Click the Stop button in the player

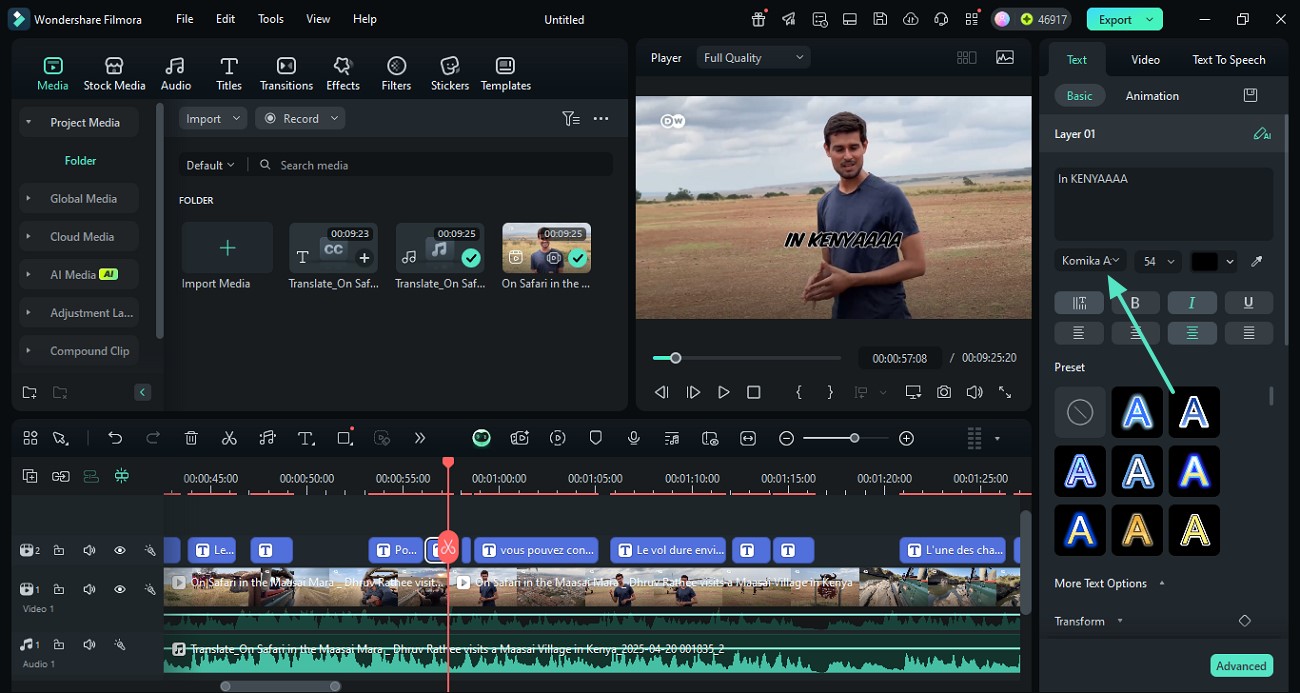tap(754, 393)
